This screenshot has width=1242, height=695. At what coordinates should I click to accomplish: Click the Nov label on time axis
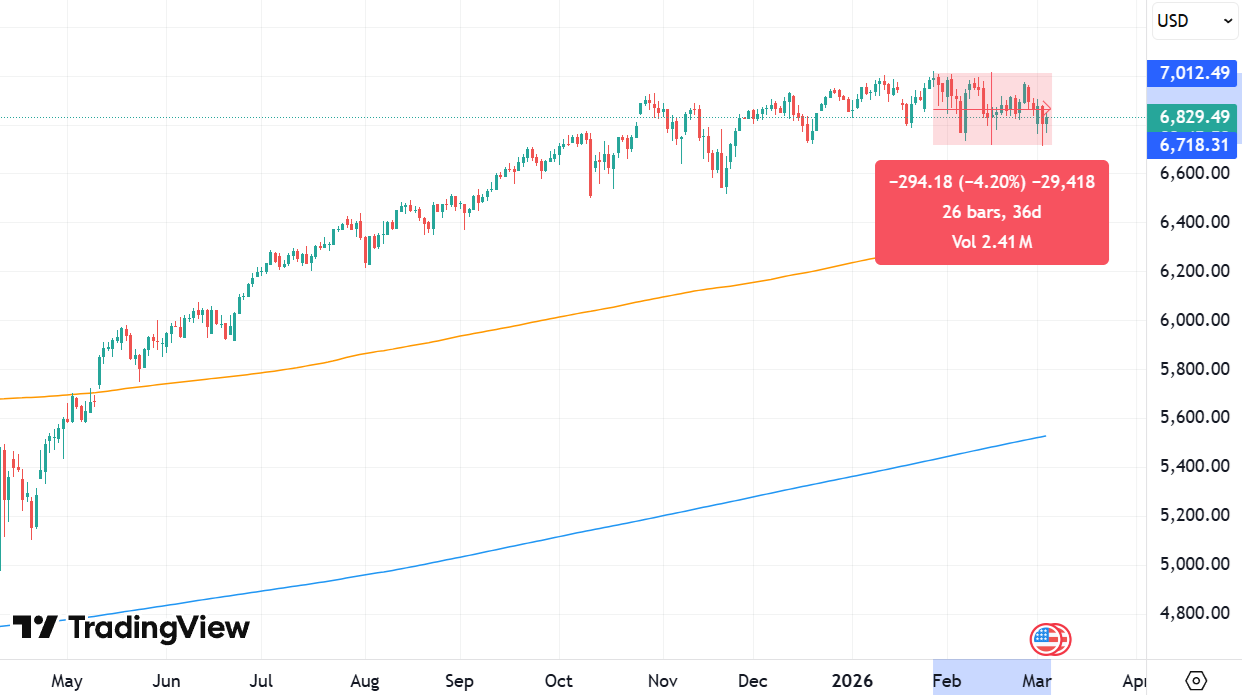point(662,681)
